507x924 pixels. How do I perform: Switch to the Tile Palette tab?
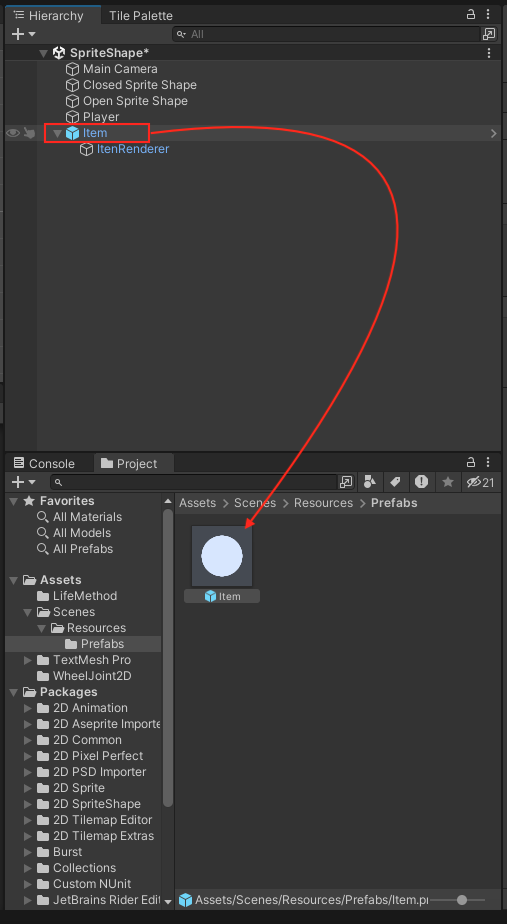141,15
